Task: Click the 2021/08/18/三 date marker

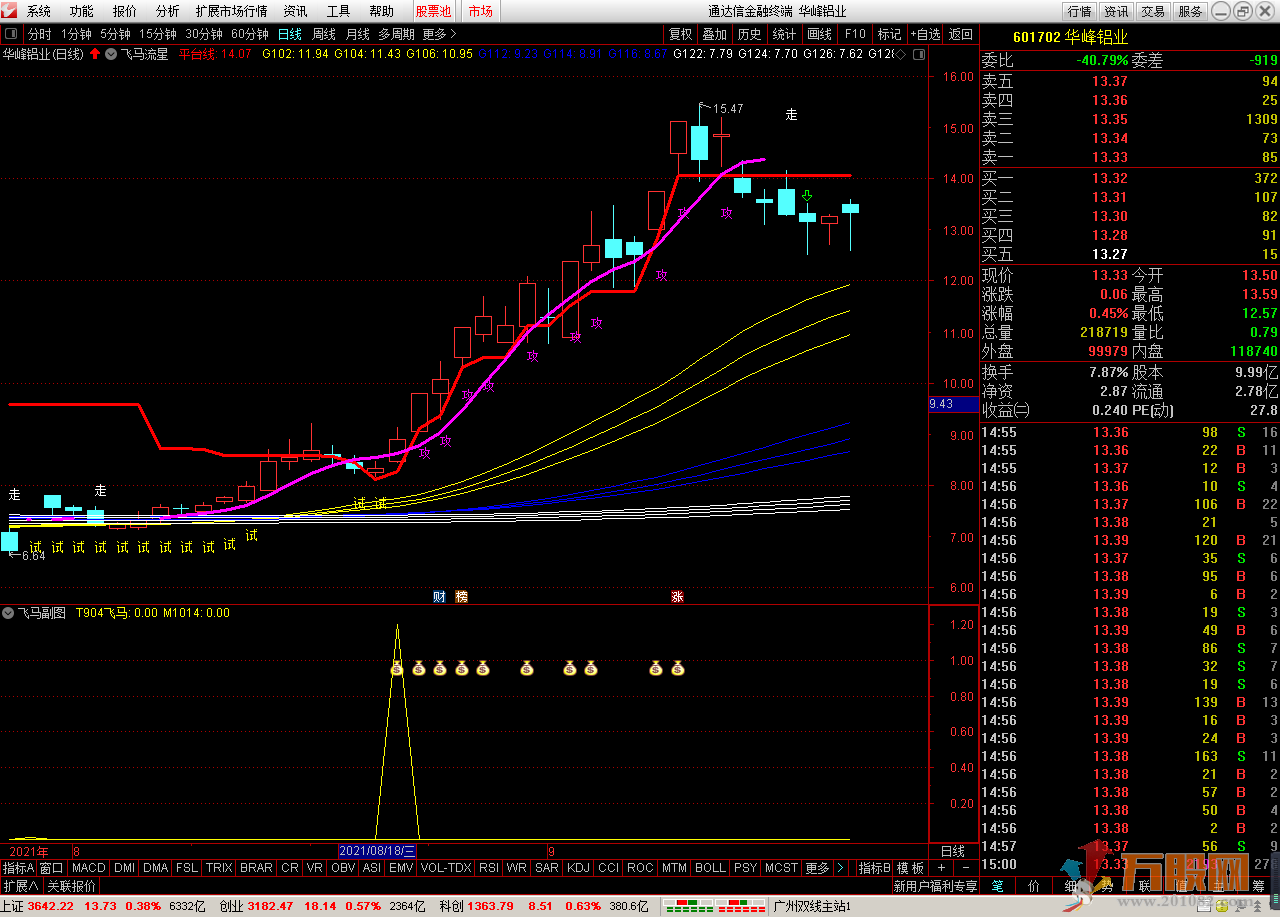Action: coord(377,851)
